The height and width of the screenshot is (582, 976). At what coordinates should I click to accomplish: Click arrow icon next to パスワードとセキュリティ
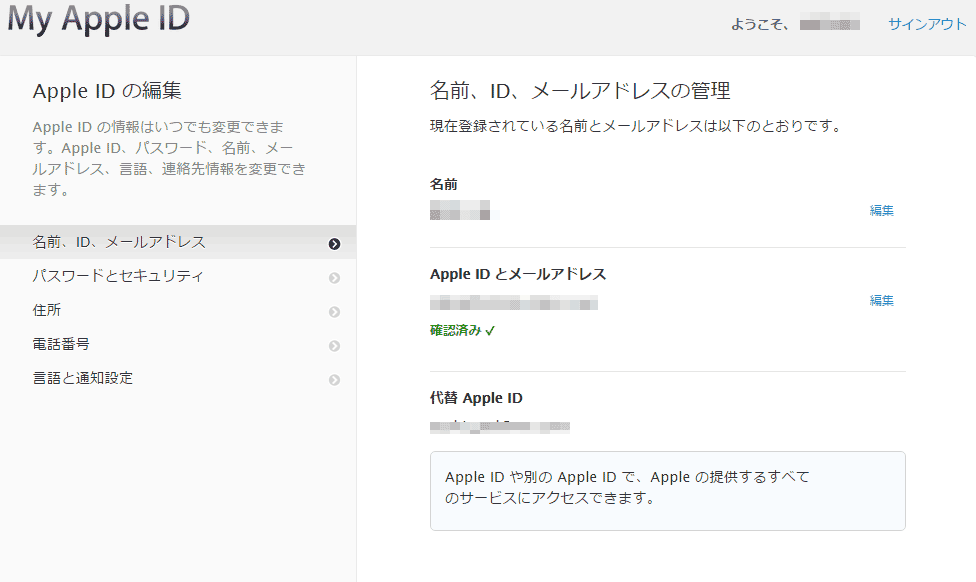[334, 278]
